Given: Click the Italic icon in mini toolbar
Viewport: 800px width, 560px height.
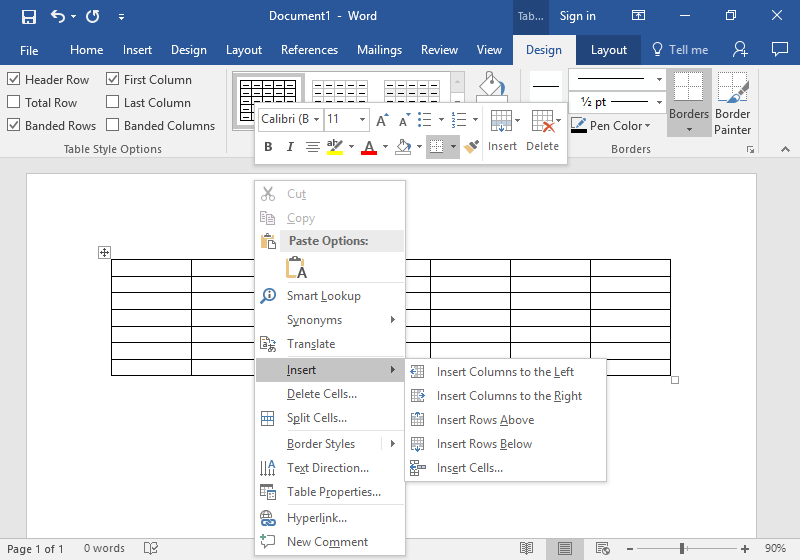Looking at the screenshot, I should (x=290, y=147).
